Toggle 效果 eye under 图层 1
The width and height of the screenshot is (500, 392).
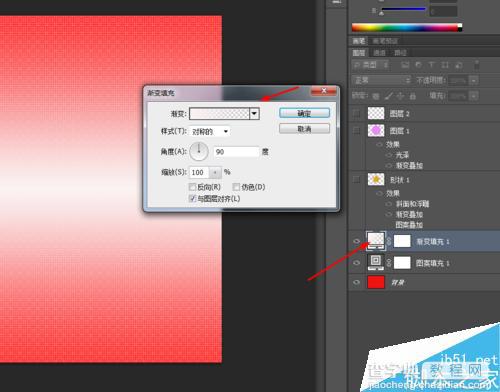(380, 144)
